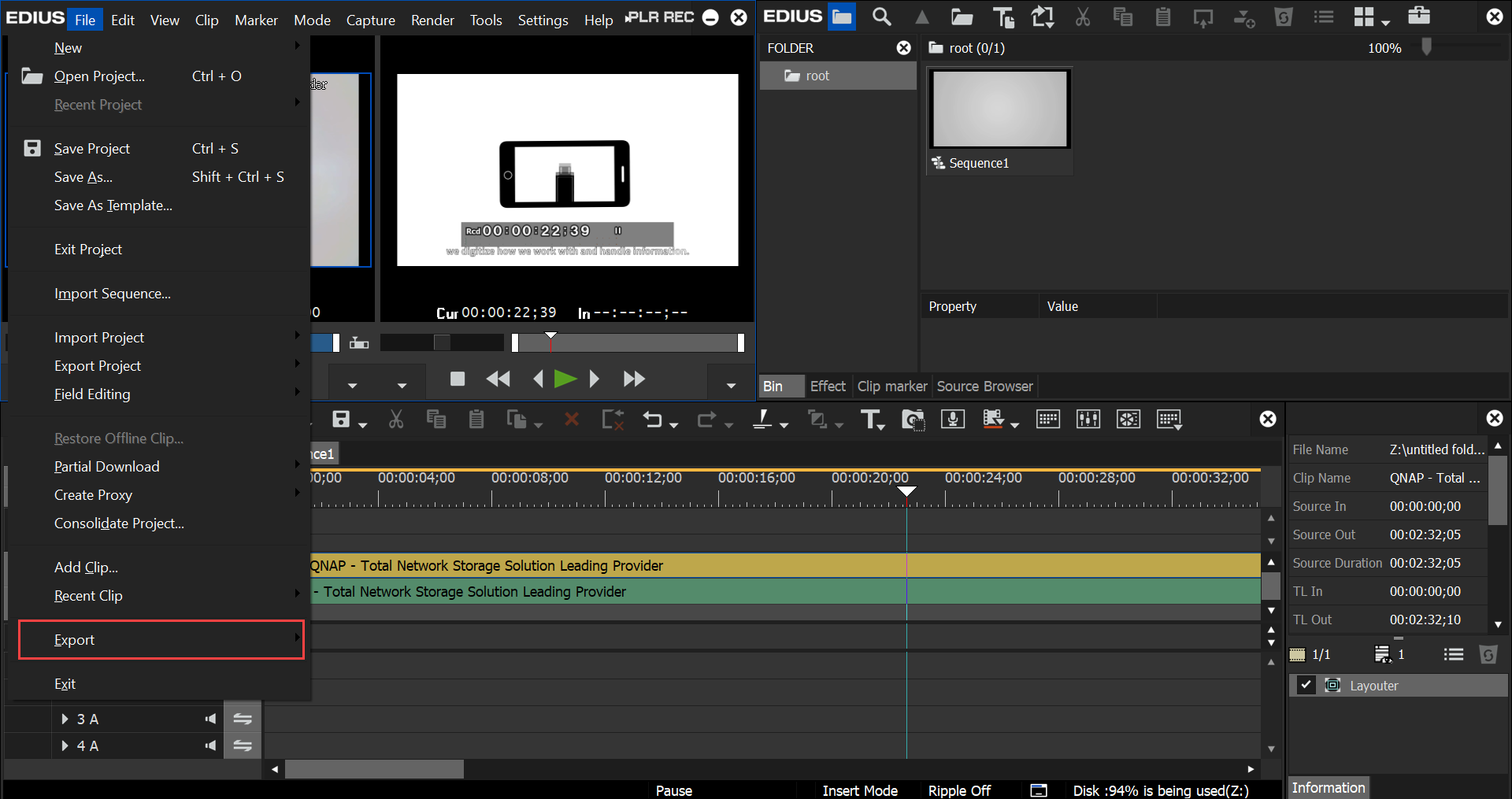The height and width of the screenshot is (799, 1512).
Task: Click the green Play button
Action: coord(565,379)
